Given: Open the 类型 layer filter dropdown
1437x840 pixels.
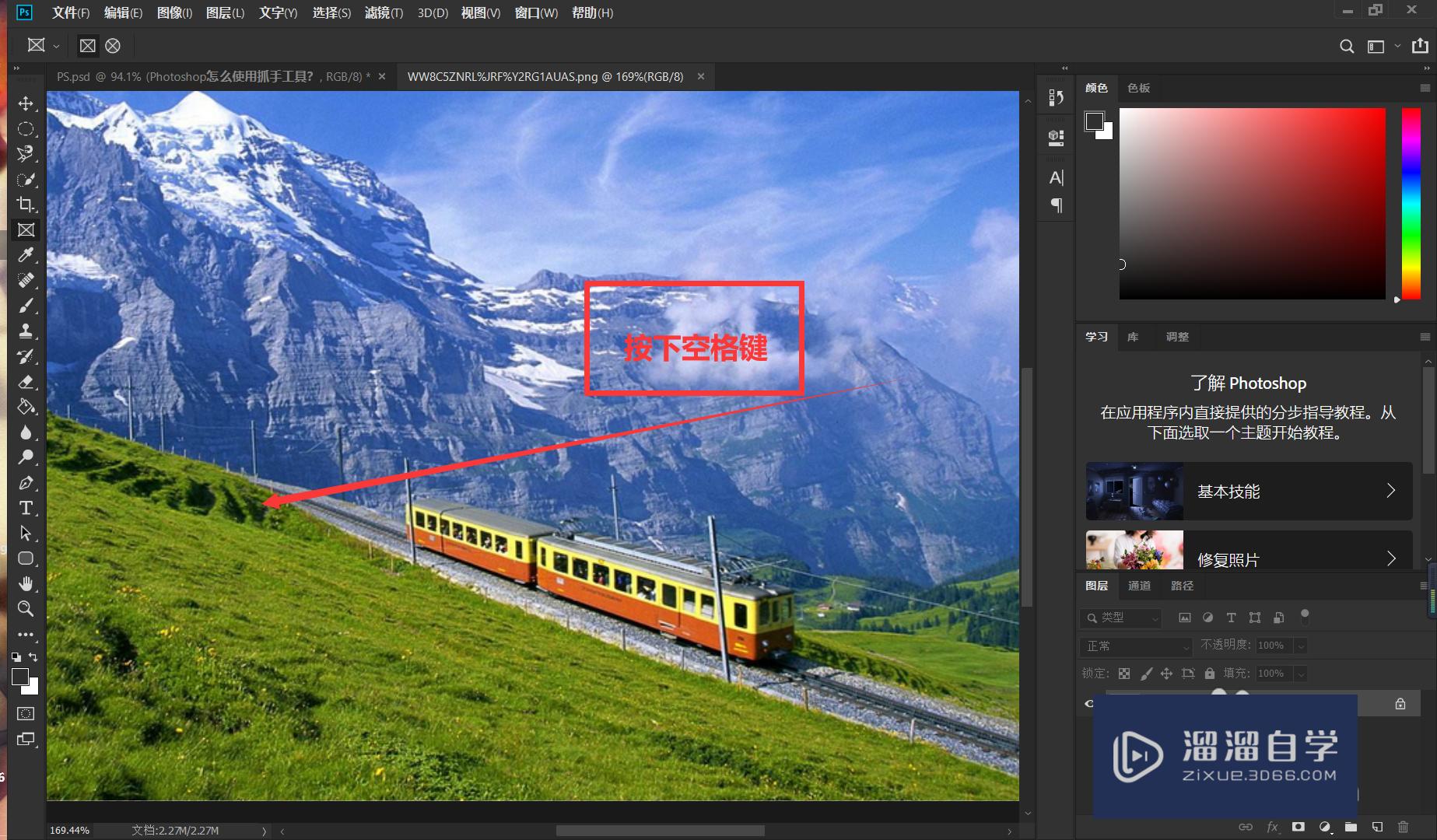Looking at the screenshot, I should tap(1121, 618).
